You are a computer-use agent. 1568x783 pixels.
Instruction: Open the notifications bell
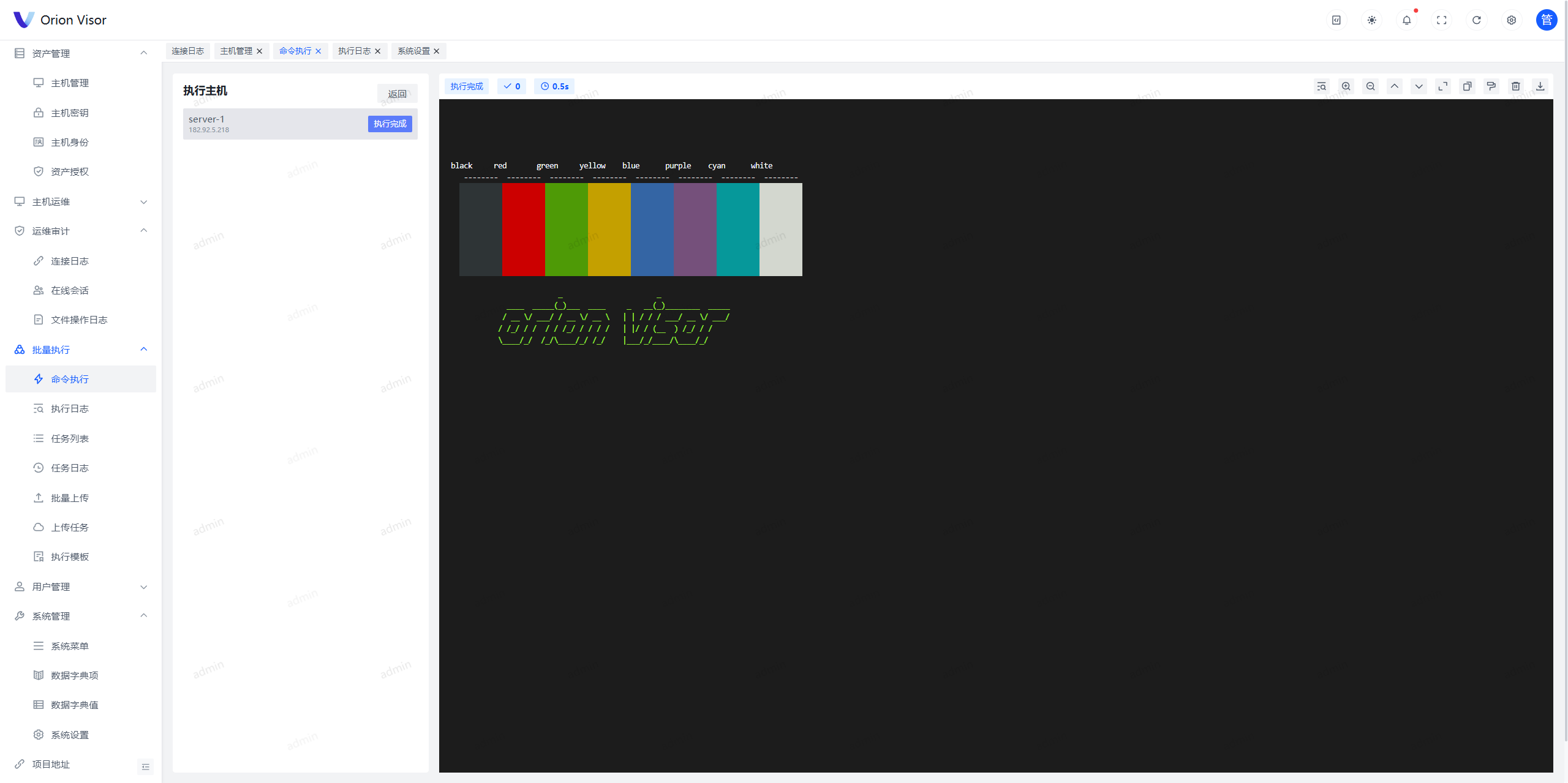point(1406,20)
